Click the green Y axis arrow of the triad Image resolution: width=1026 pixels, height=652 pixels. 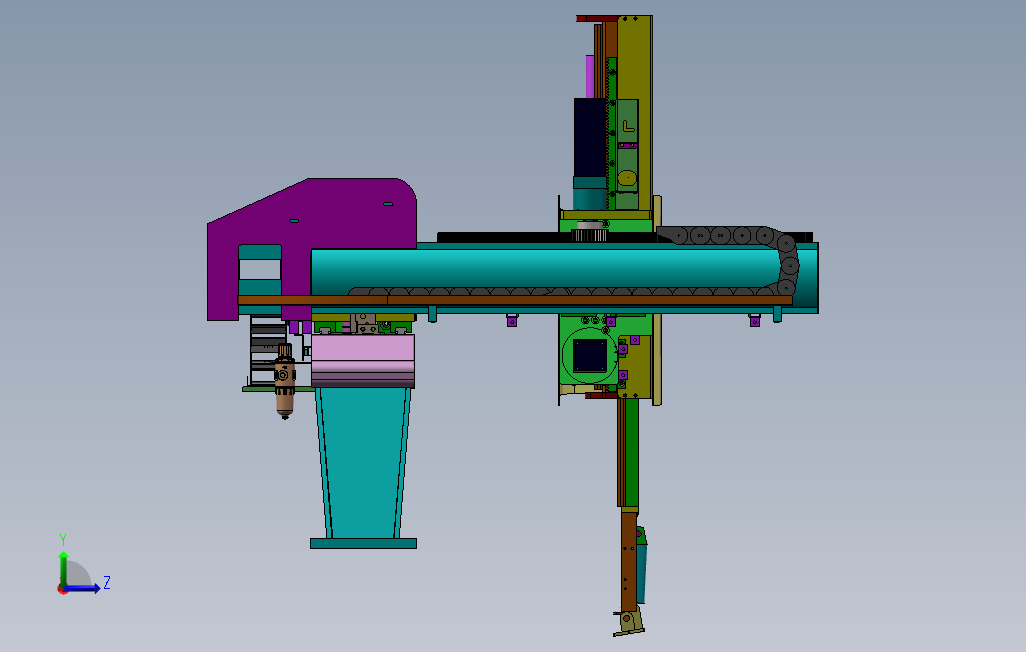pos(63,568)
